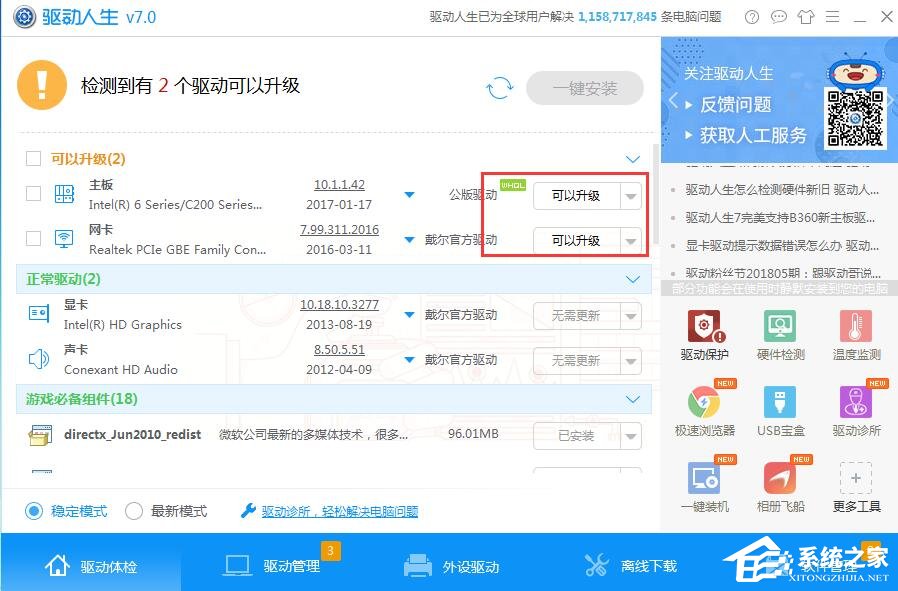
Task: Collapse the 可以升级(2) section
Action: [632, 158]
